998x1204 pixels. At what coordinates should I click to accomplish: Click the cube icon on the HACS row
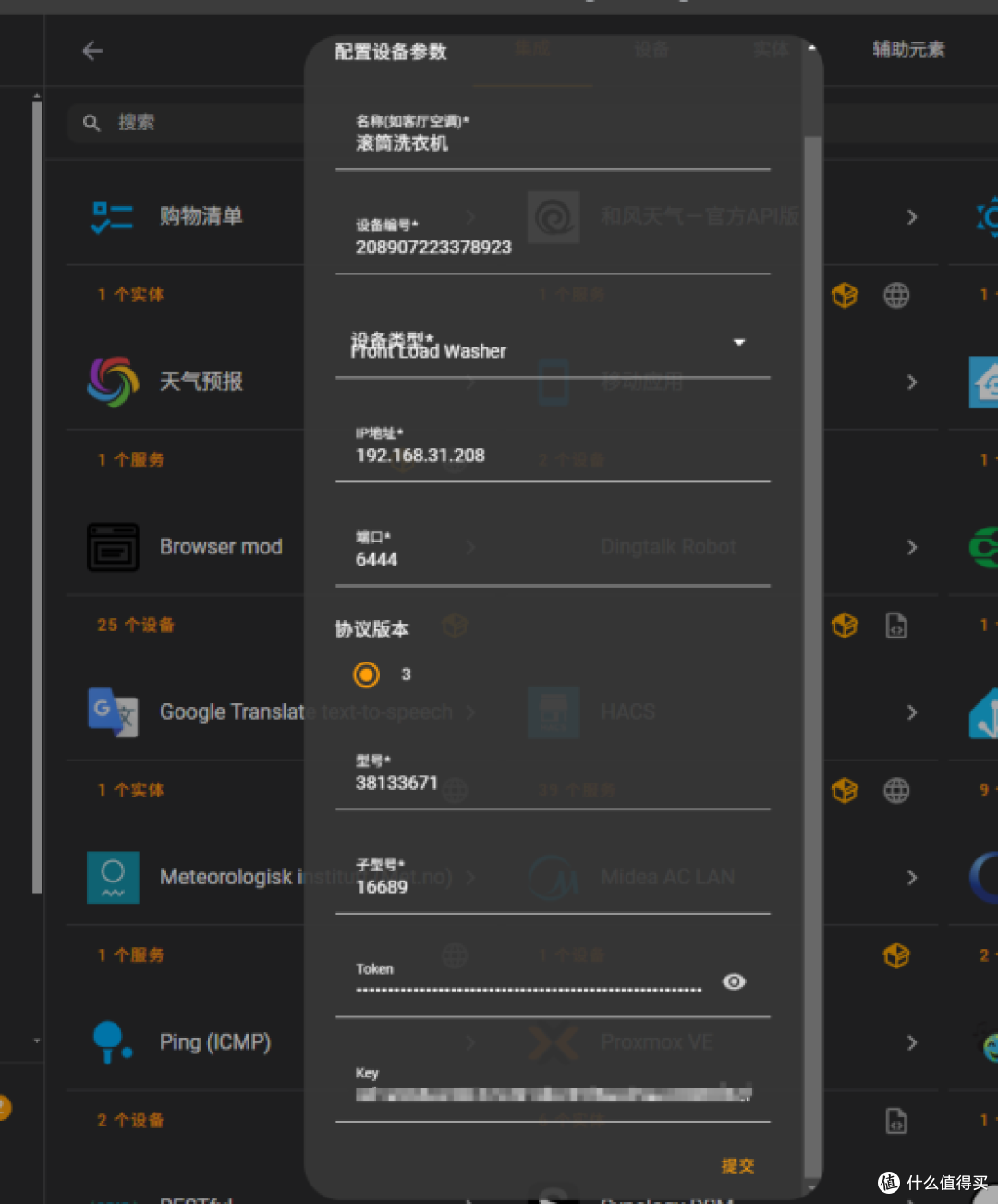pos(845,790)
